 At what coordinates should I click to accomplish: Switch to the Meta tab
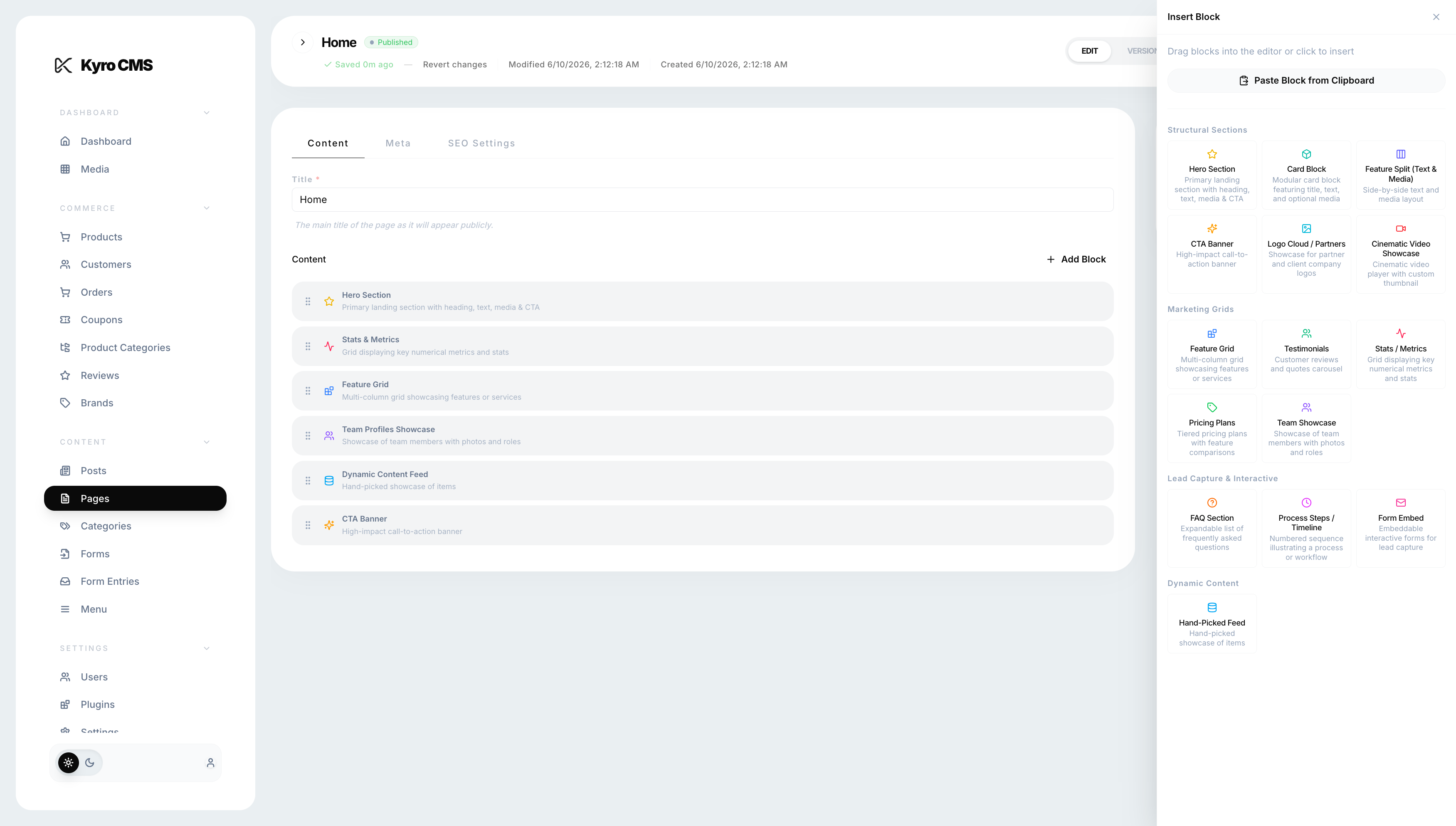(x=398, y=143)
